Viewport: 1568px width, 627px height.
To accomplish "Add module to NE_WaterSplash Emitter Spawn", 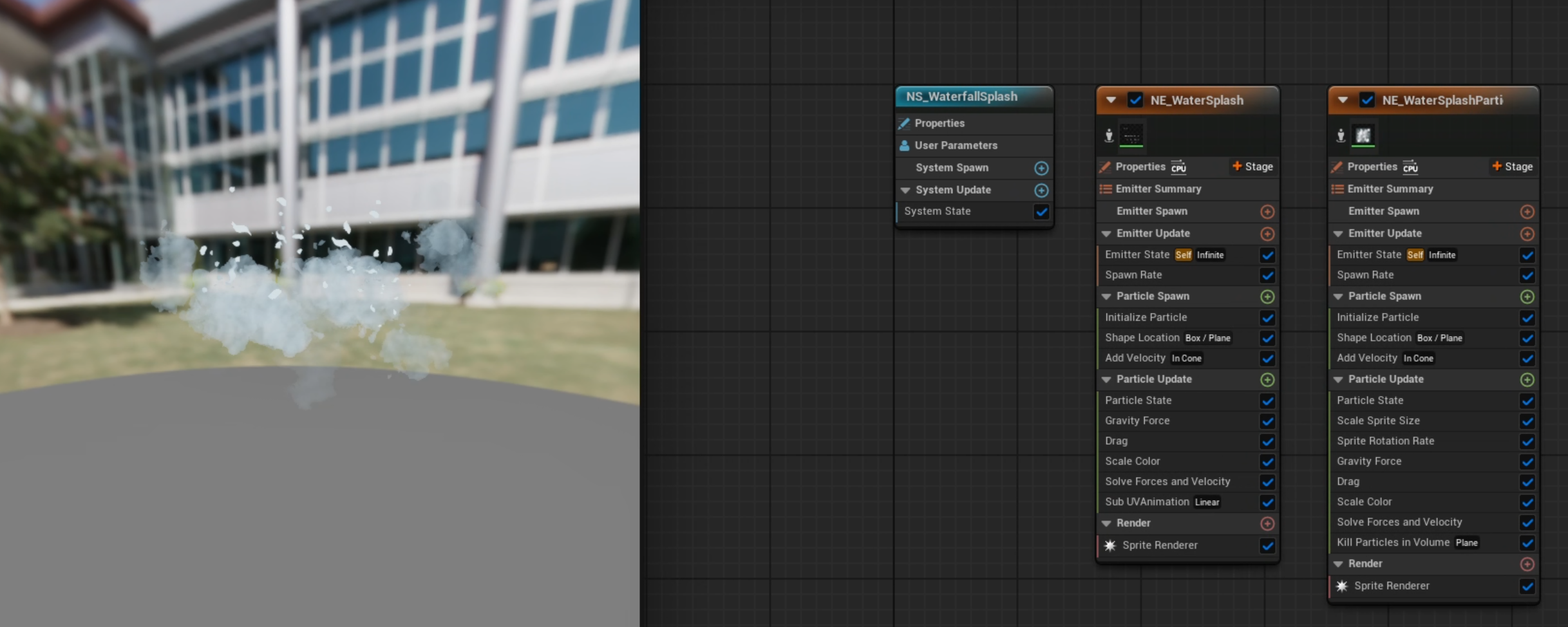I will coord(1267,212).
